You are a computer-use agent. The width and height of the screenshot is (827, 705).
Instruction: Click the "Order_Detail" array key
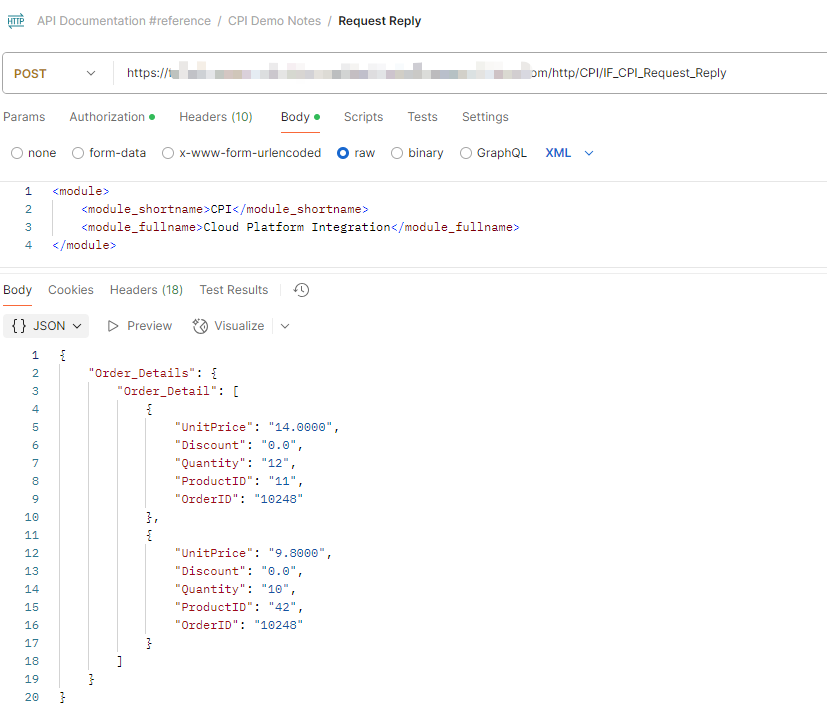[167, 391]
